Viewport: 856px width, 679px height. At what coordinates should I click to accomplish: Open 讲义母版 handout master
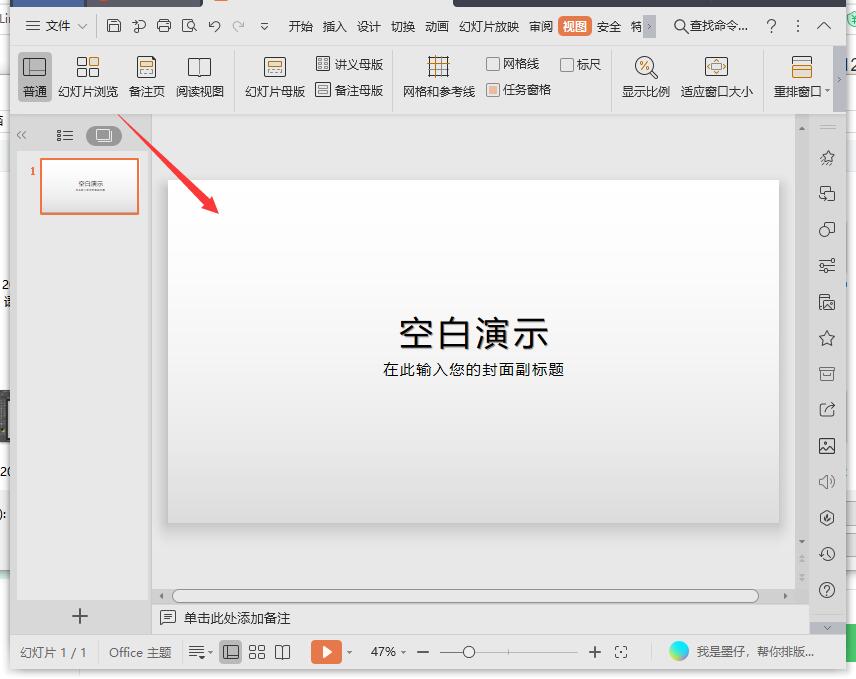(349, 64)
